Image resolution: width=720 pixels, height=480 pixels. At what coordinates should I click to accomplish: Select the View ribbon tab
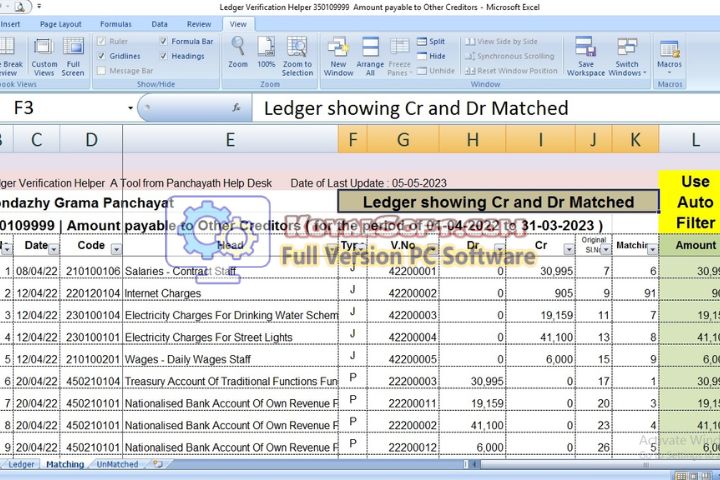(x=238, y=24)
